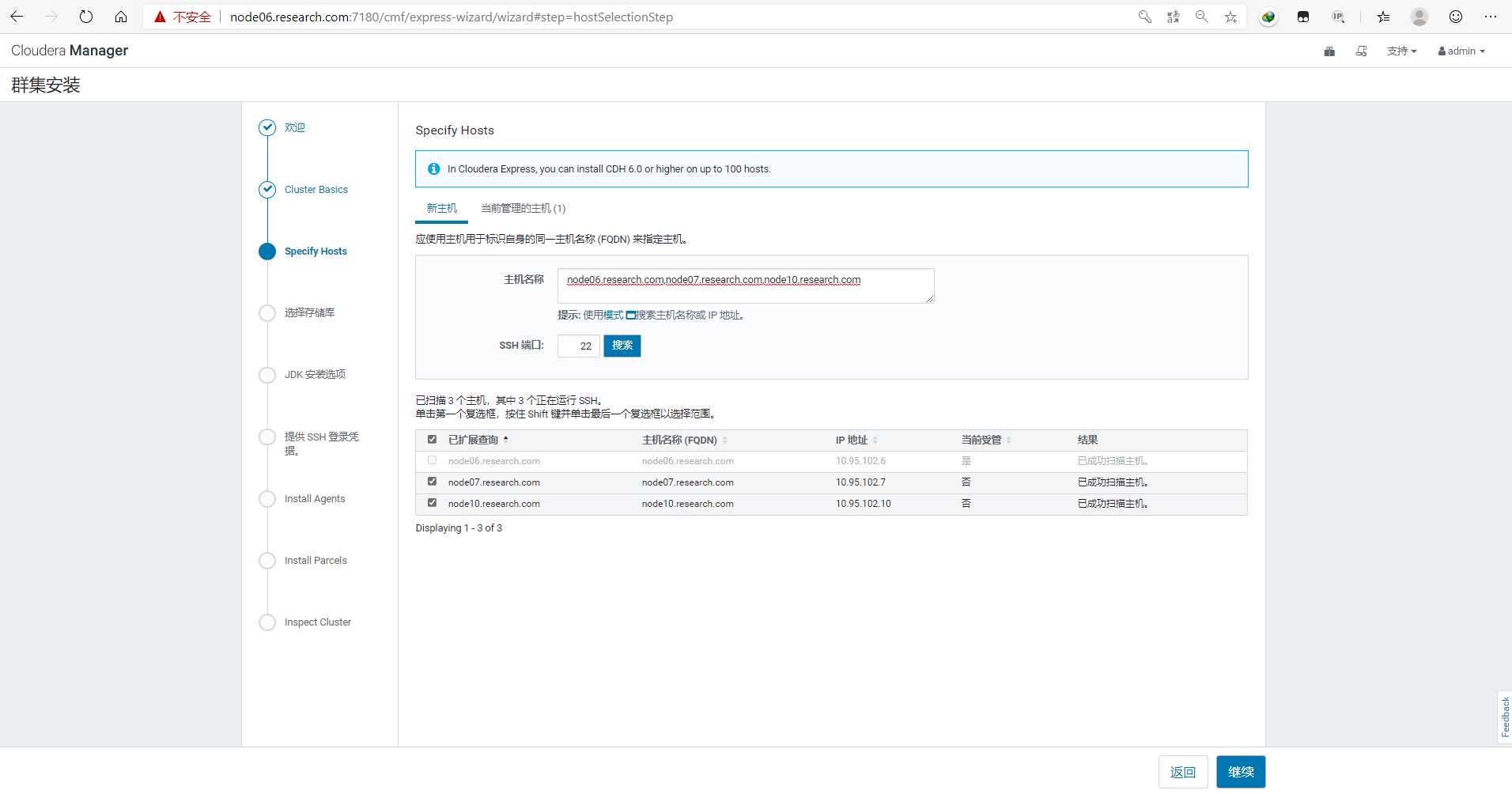
Task: Sort table by 主机名称 (FQDN) column
Action: click(679, 440)
